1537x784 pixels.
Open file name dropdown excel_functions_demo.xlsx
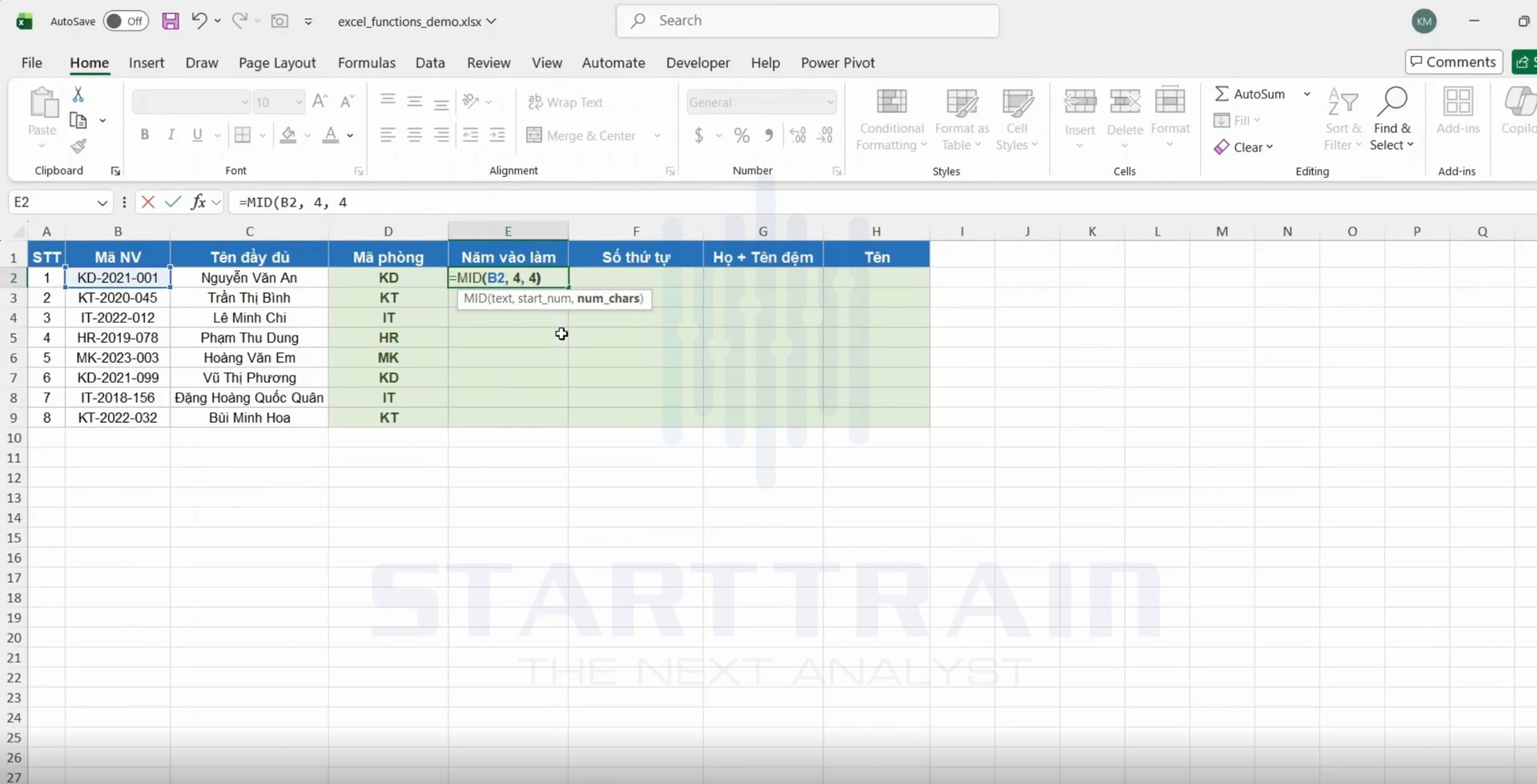pos(416,22)
